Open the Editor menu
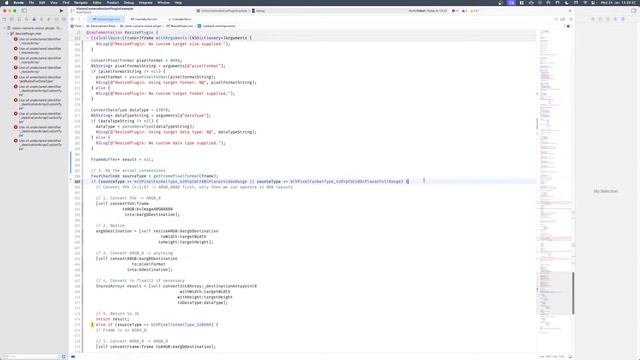Screen dimensions: 640x360 (x=97, y=2)
